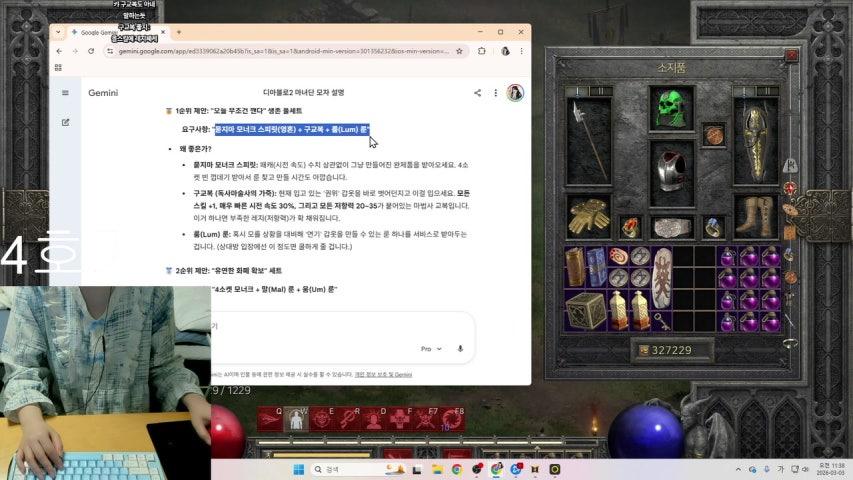Click the Chrome address bar URL
Image resolution: width=853 pixels, height=480 pixels.
tap(283, 51)
